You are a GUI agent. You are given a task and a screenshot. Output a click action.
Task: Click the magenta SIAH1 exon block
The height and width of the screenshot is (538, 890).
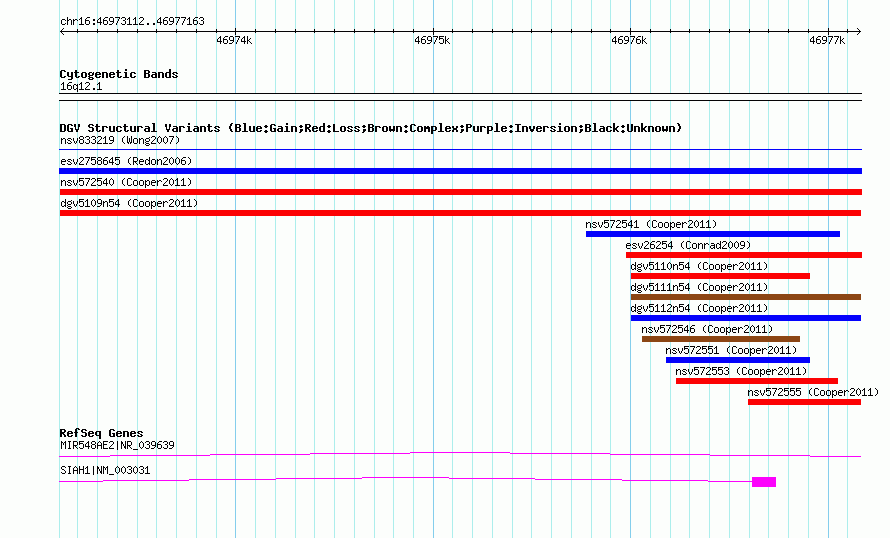pos(764,482)
